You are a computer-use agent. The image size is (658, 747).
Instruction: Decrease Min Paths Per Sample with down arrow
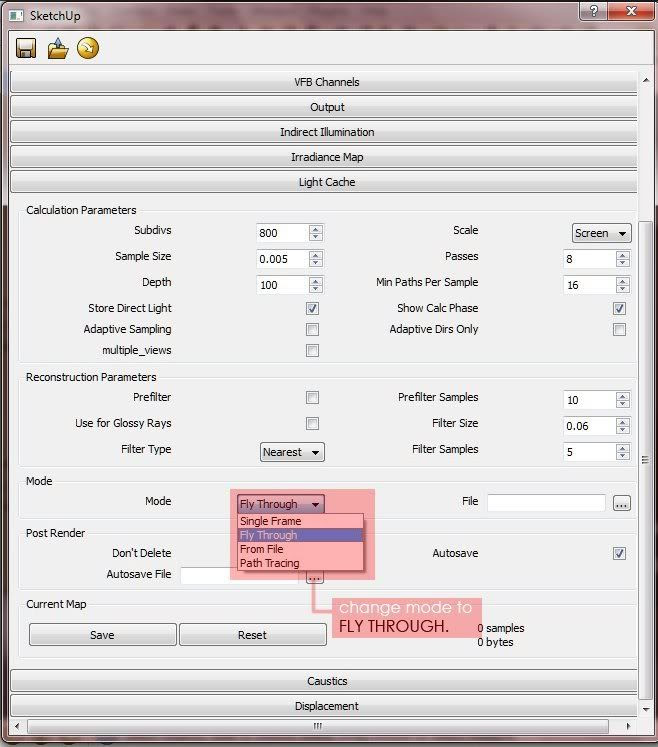coord(622,289)
